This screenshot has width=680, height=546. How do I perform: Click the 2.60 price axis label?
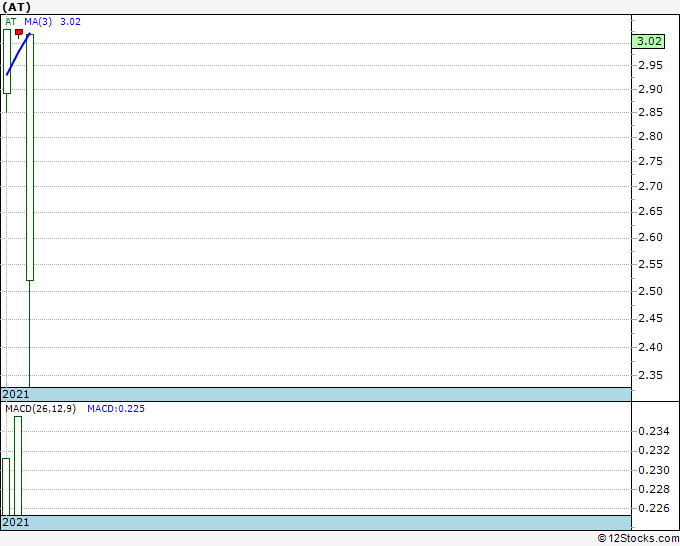pyautogui.click(x=651, y=238)
